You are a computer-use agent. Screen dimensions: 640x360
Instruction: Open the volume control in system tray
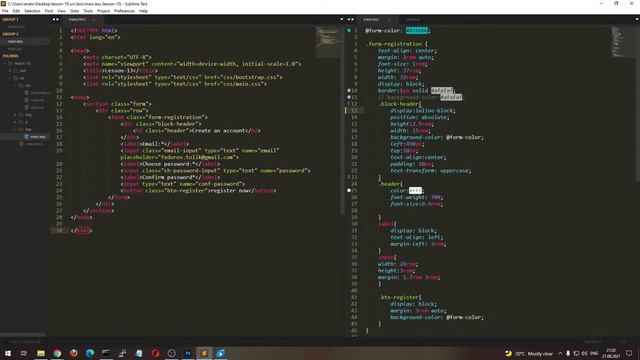pyautogui.click(x=584, y=353)
